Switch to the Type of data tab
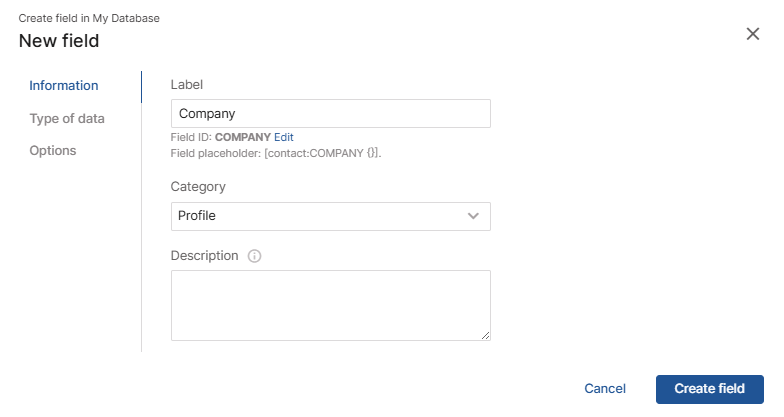This screenshot has width=784, height=417. 67,118
